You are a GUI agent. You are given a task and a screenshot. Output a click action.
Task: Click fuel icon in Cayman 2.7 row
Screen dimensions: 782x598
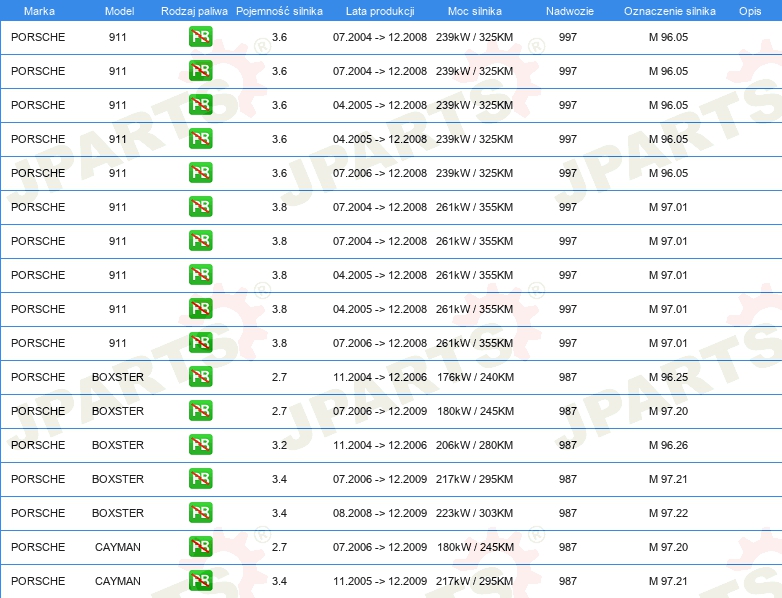[200, 547]
